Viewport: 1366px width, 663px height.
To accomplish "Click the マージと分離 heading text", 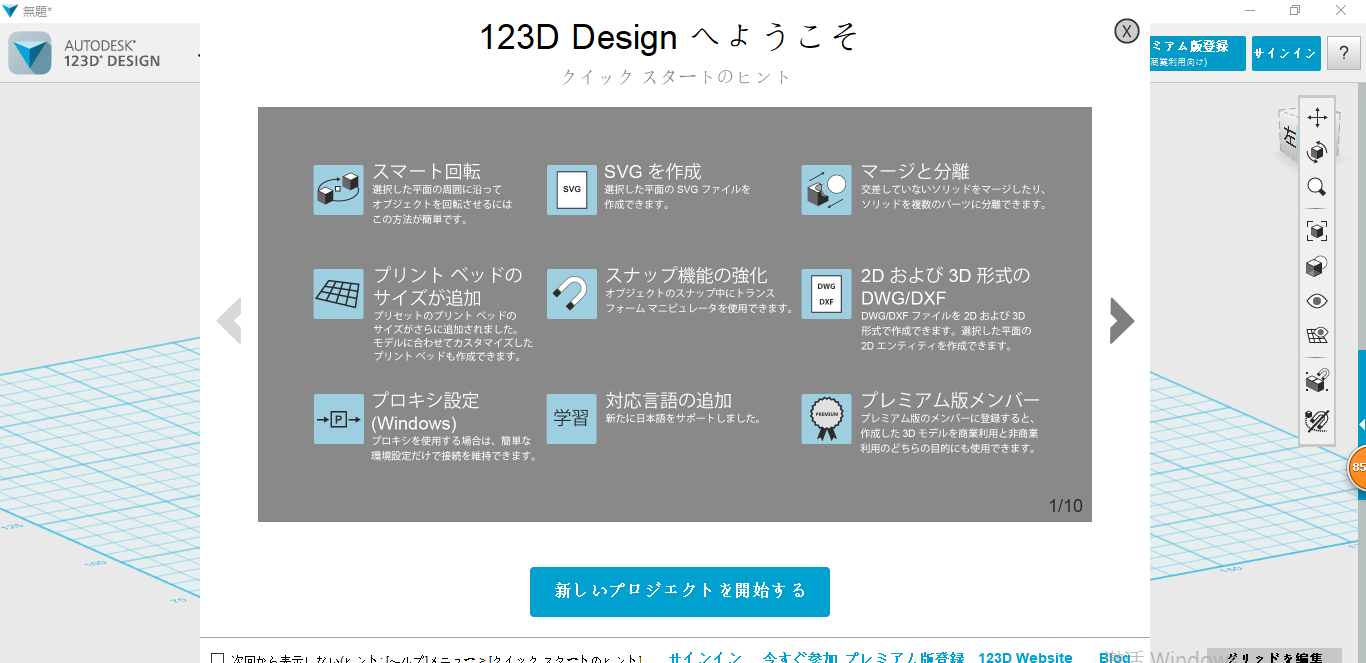I will pos(915,171).
